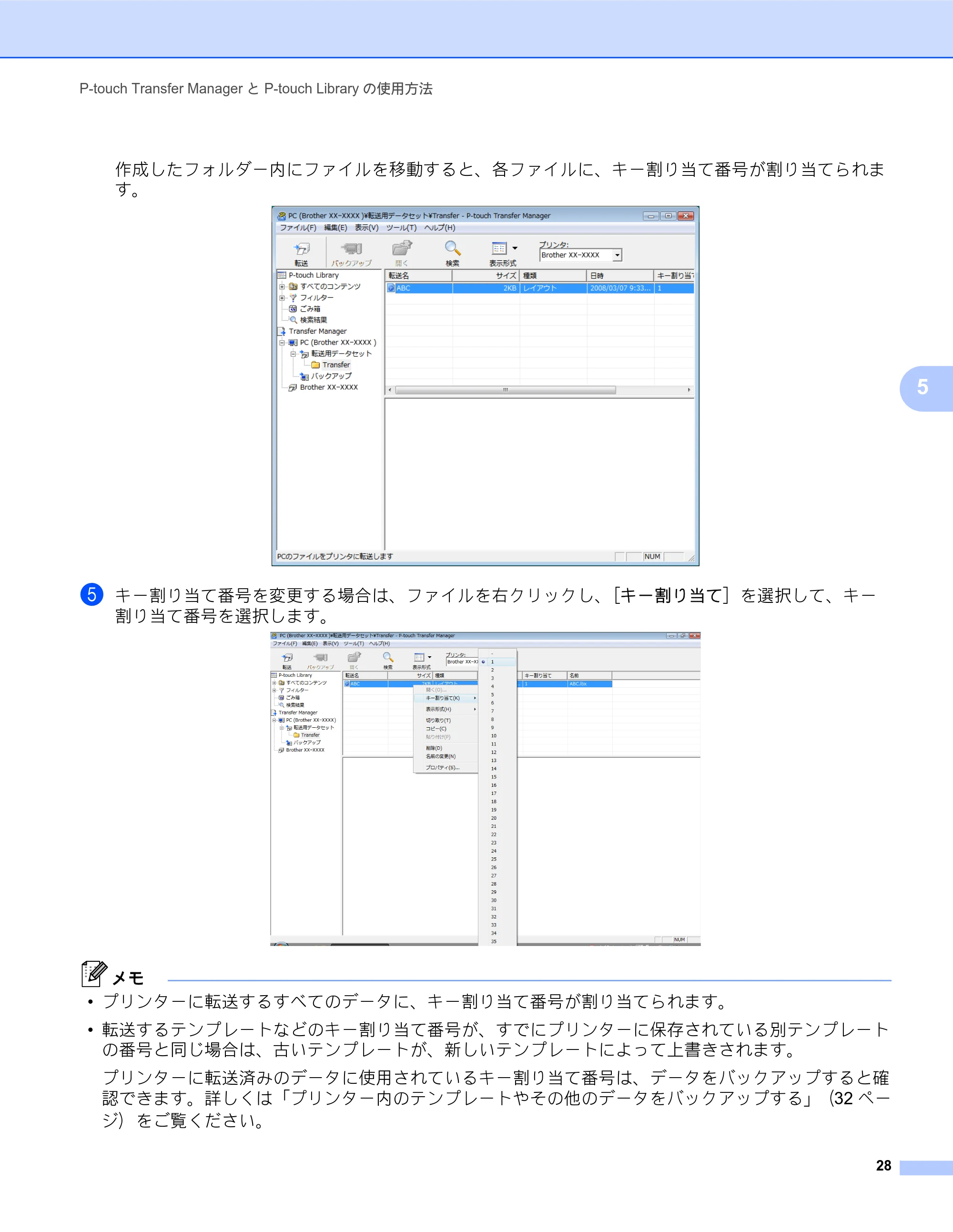Choose キー割り当て(K) in the context menu

(x=446, y=698)
